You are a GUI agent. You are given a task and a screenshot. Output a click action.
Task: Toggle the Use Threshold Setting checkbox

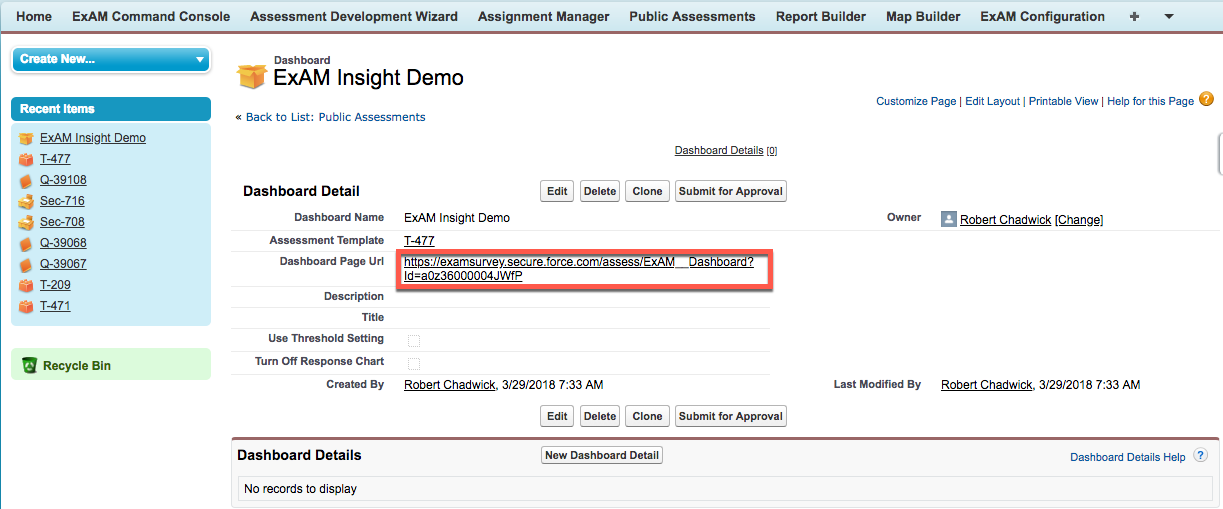point(414,341)
